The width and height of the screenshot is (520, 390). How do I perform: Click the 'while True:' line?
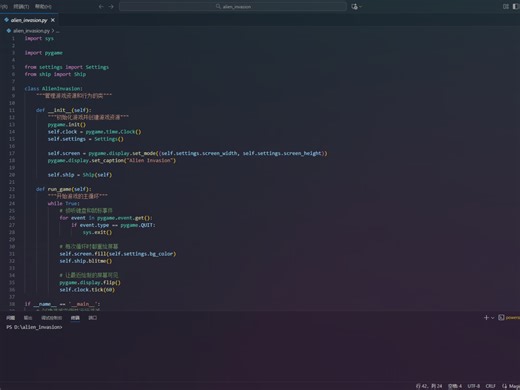64,203
